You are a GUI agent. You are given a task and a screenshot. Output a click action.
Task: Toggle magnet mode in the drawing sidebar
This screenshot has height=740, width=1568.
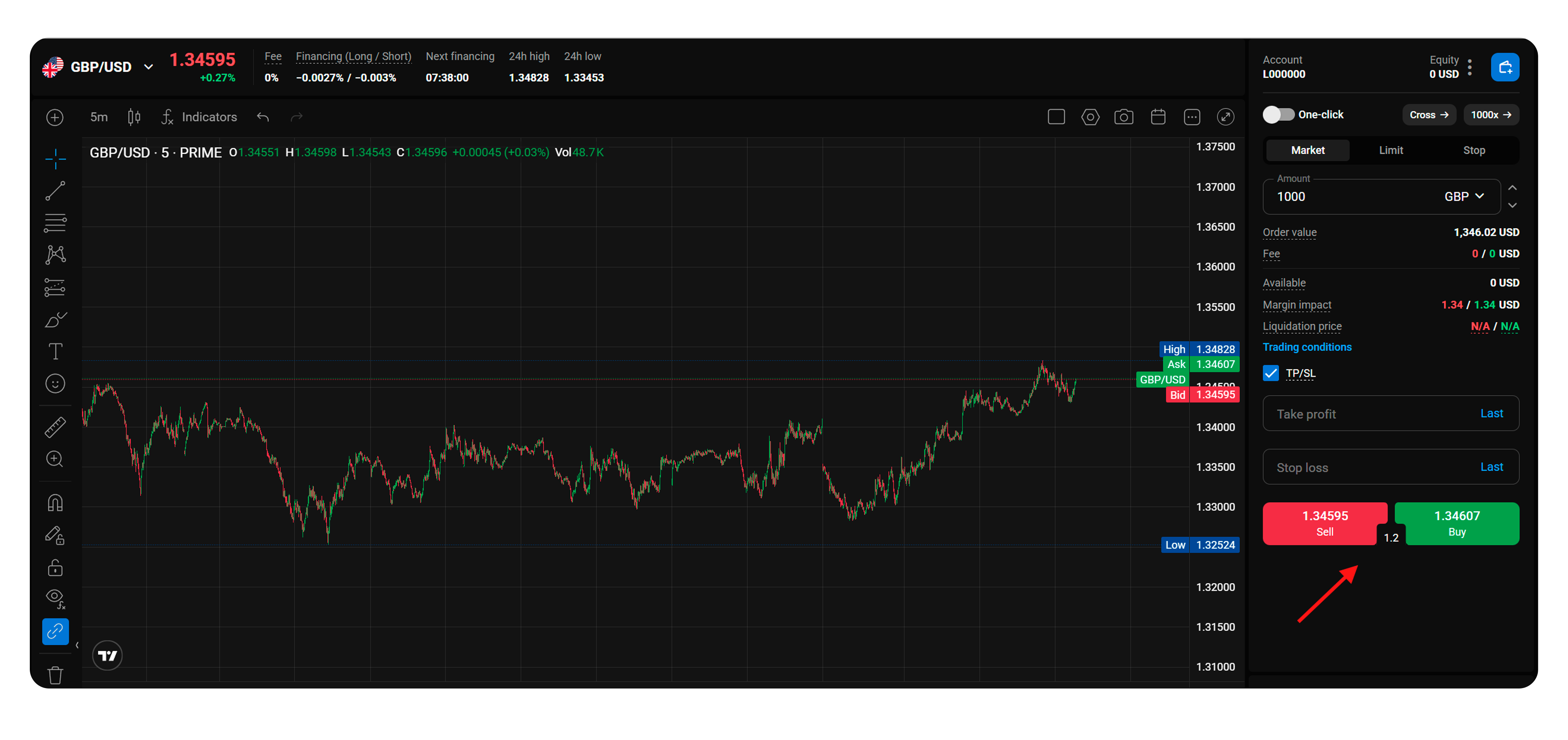click(x=55, y=502)
